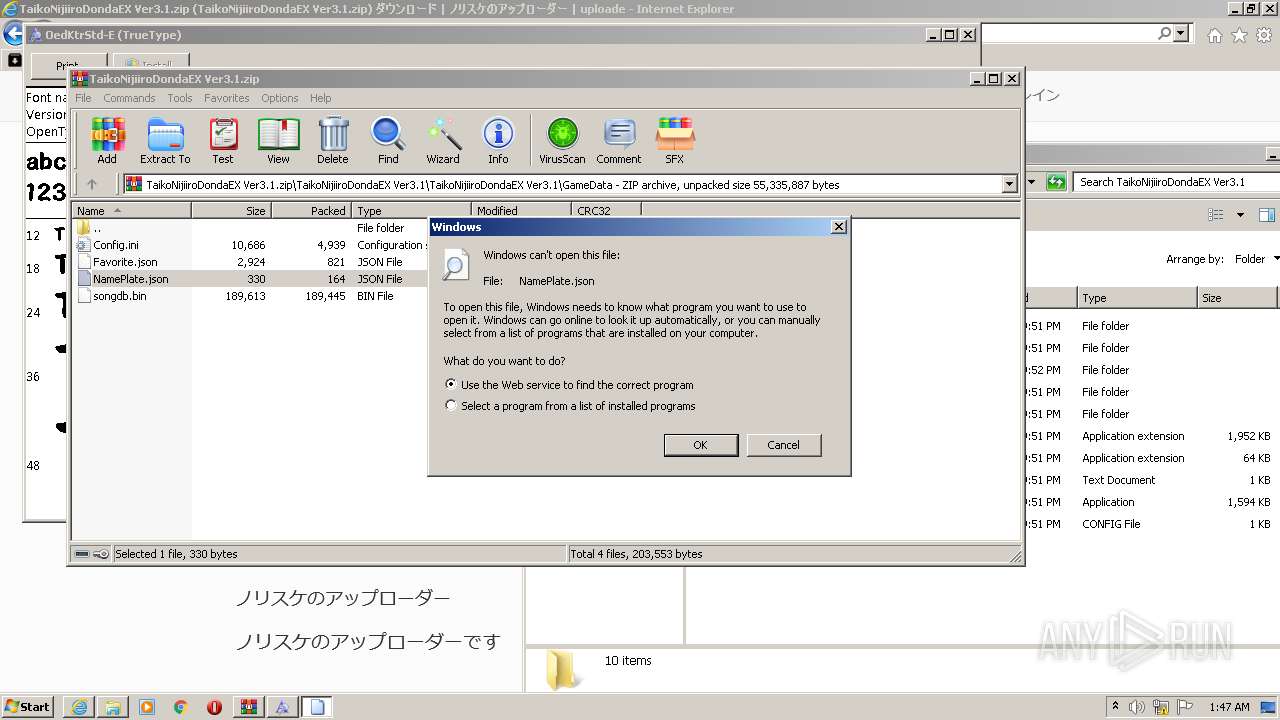Open the Help menu
Image resolution: width=1280 pixels, height=720 pixels.
[x=320, y=98]
